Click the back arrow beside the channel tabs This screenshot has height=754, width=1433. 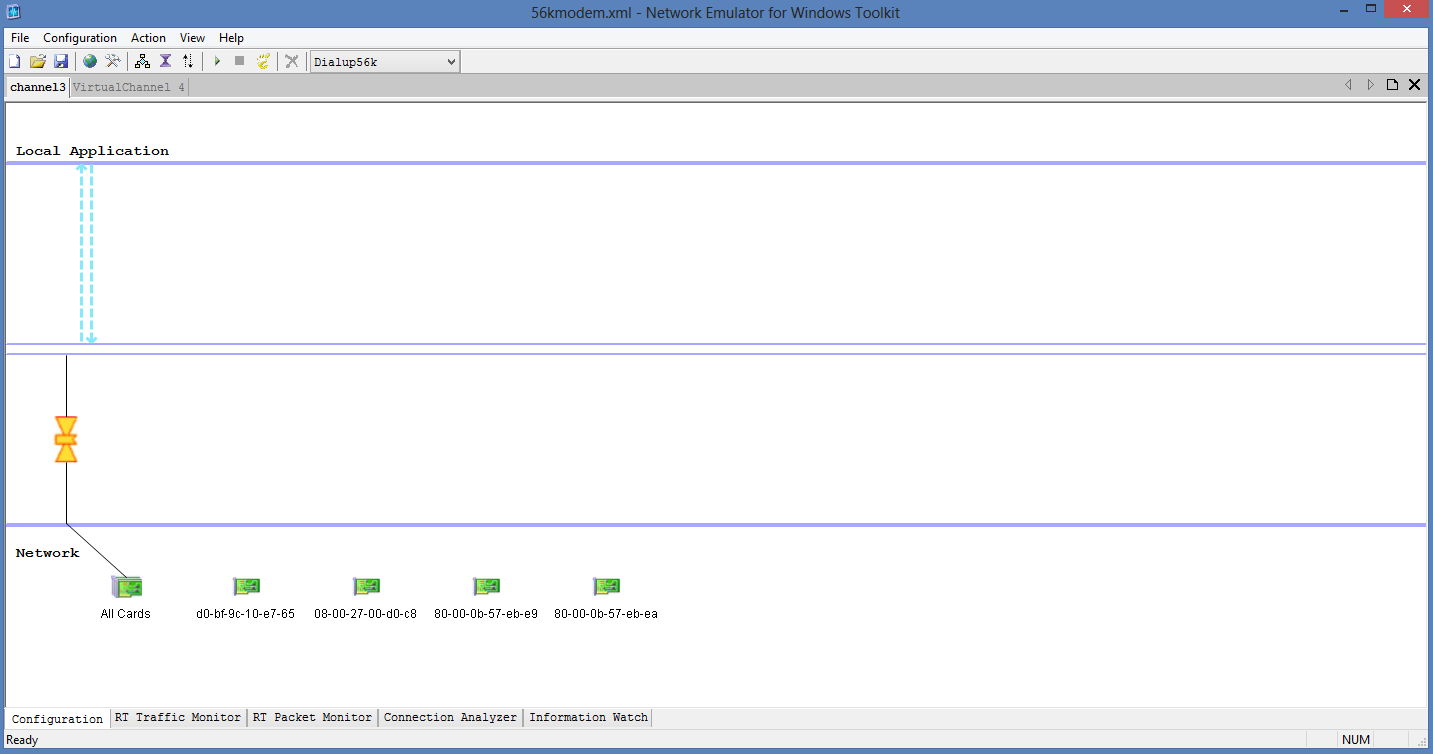(x=1348, y=85)
